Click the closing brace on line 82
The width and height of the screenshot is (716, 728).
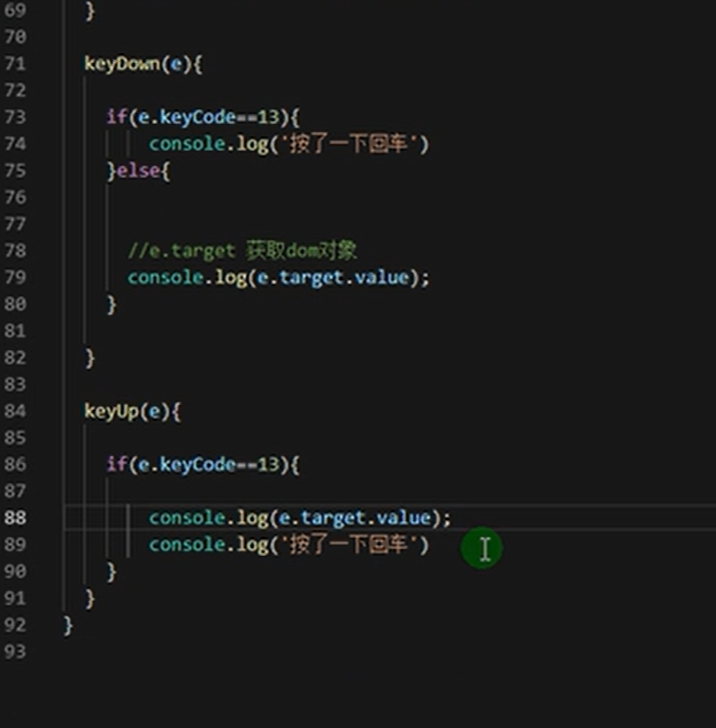90,358
